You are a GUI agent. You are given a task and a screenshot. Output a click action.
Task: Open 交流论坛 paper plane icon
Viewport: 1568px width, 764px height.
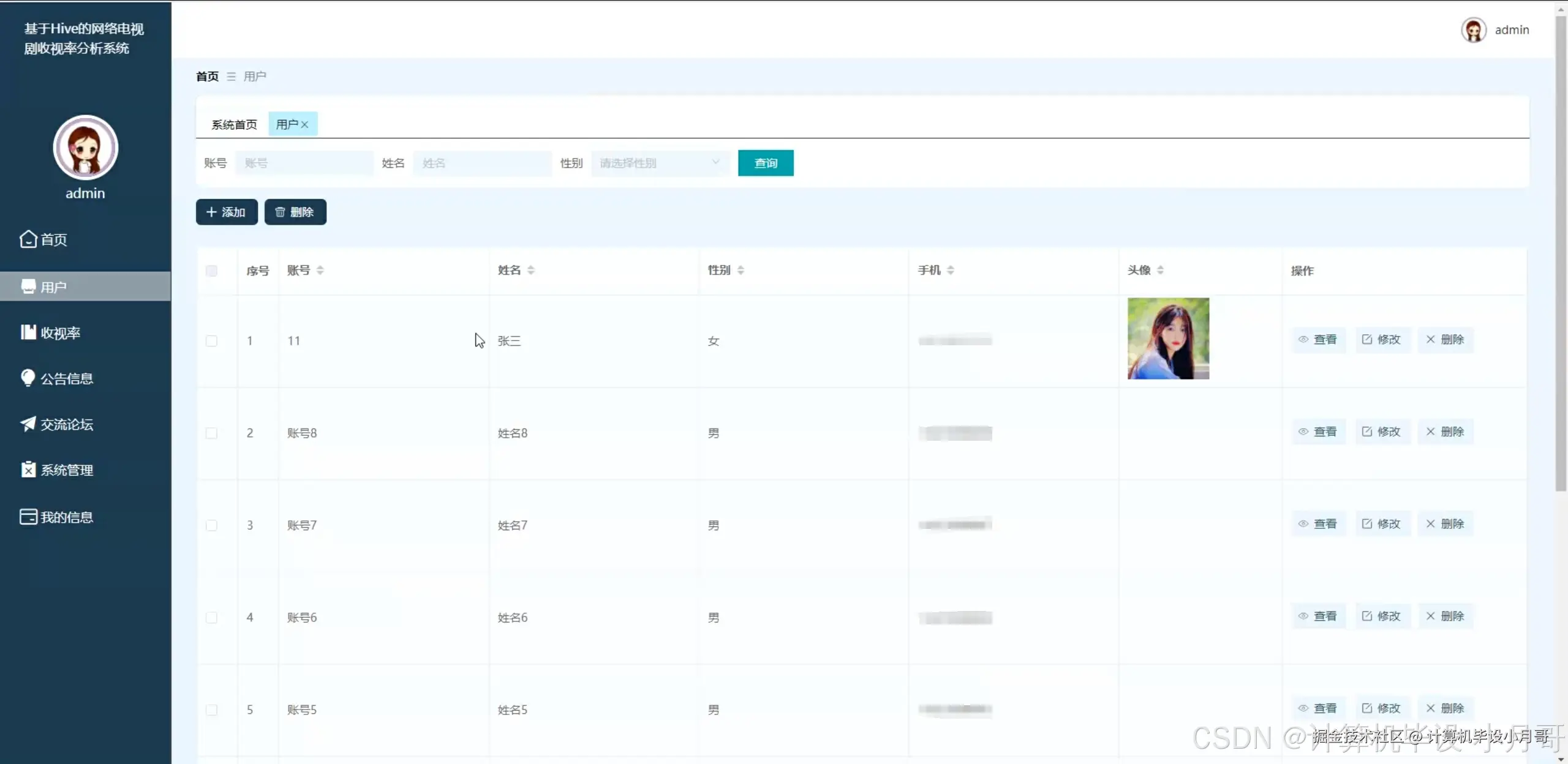28,424
